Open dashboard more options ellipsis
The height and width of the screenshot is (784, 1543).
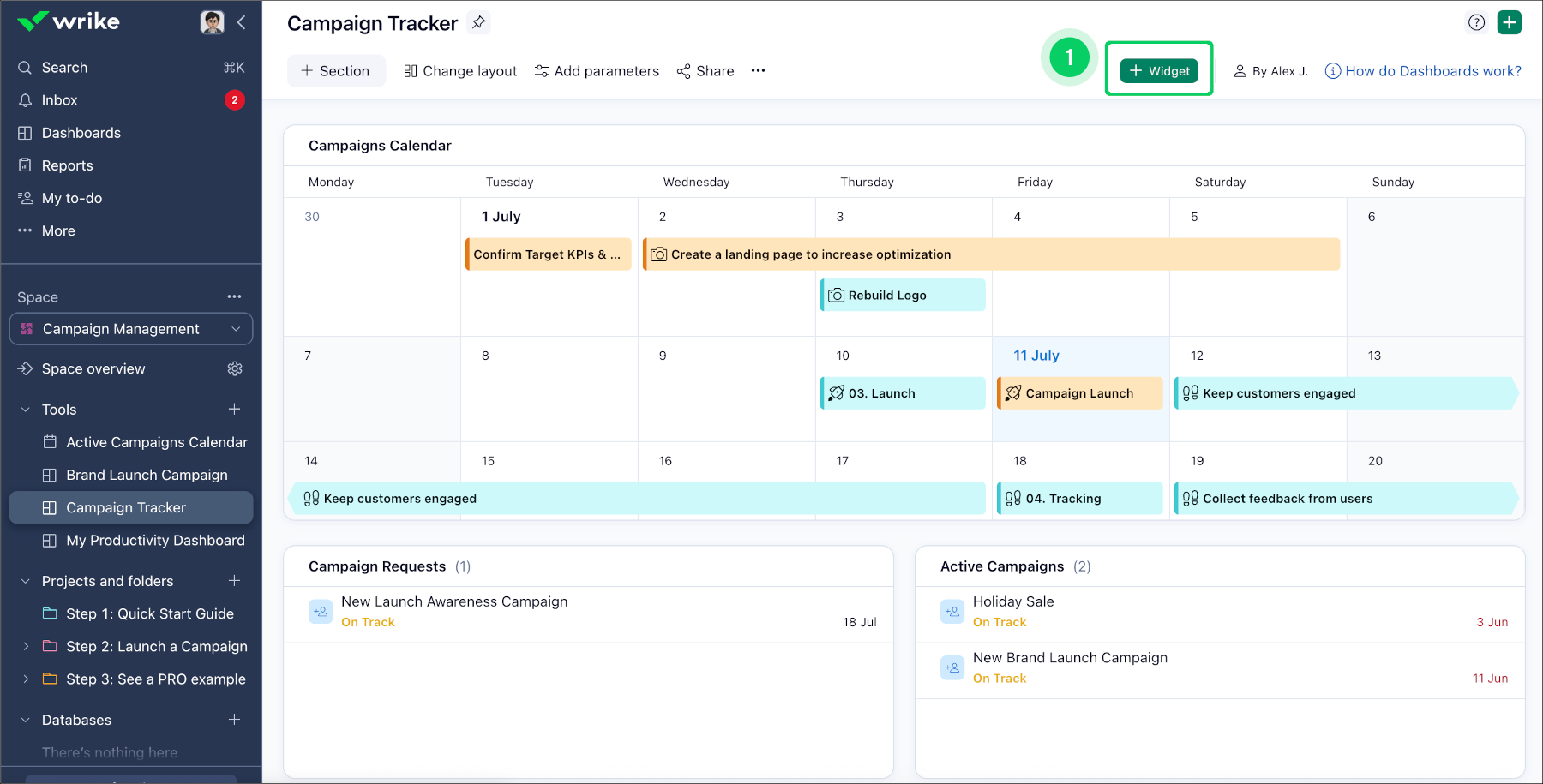758,71
